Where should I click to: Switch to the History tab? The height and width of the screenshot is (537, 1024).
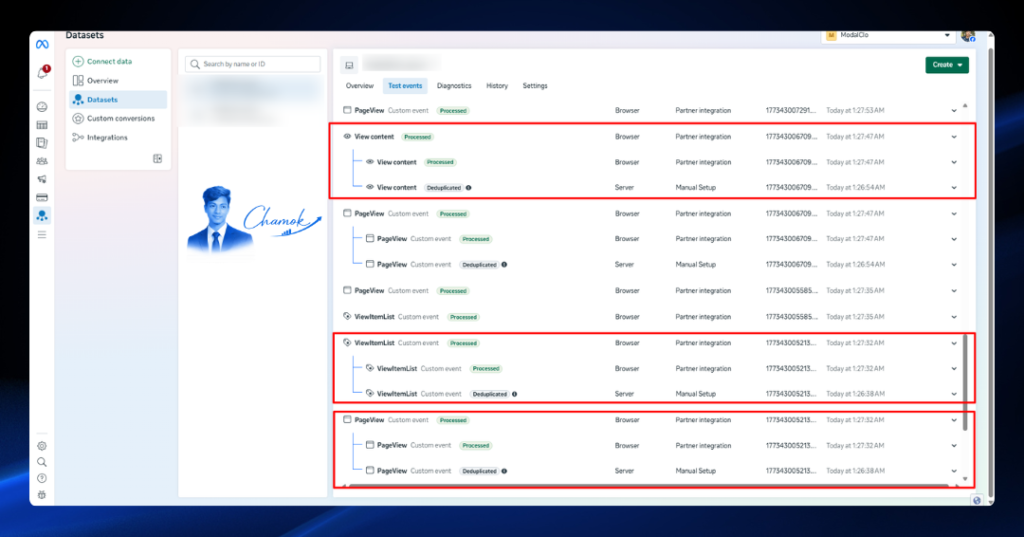coord(497,86)
